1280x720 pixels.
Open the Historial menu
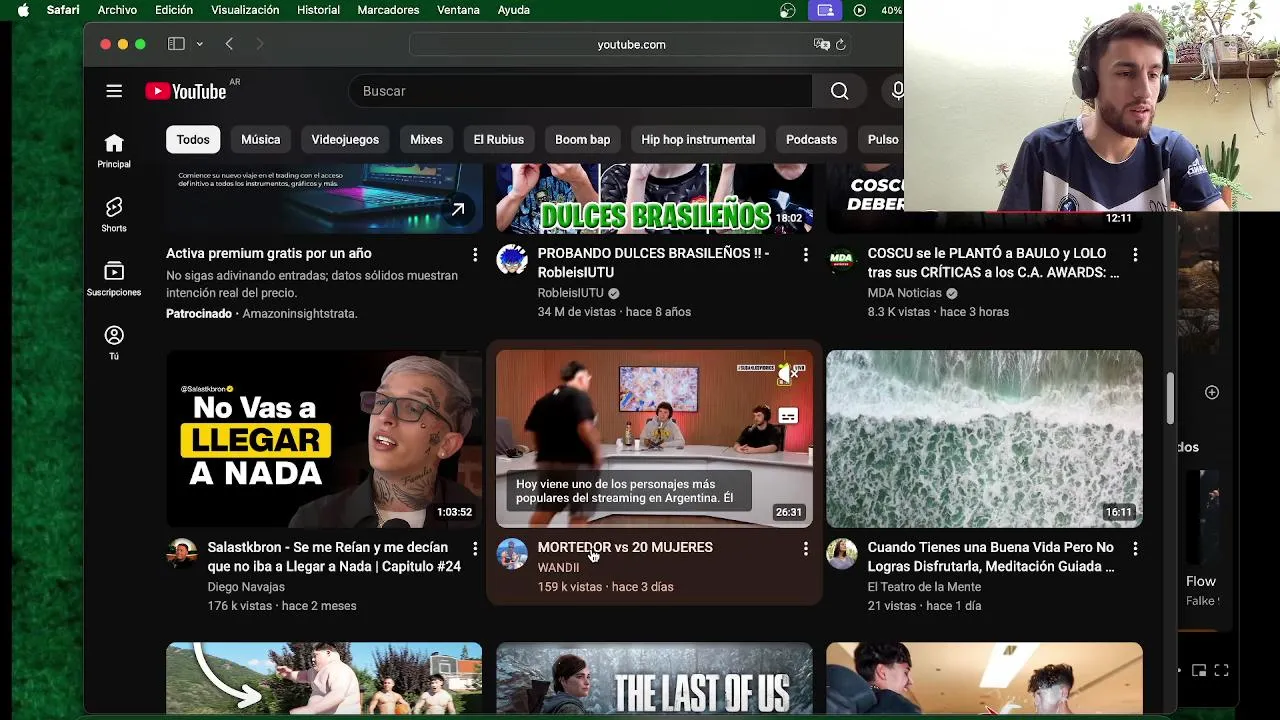318,10
